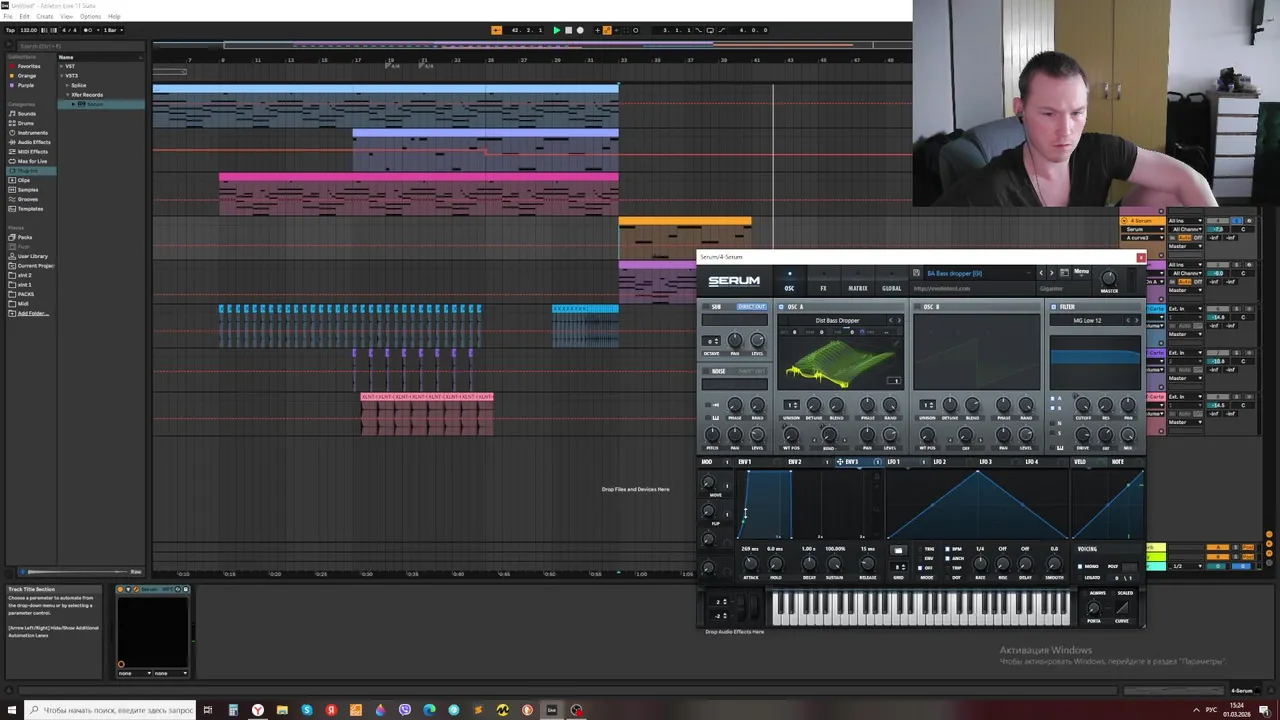Open the Help menu
1280x720 pixels.
(114, 17)
